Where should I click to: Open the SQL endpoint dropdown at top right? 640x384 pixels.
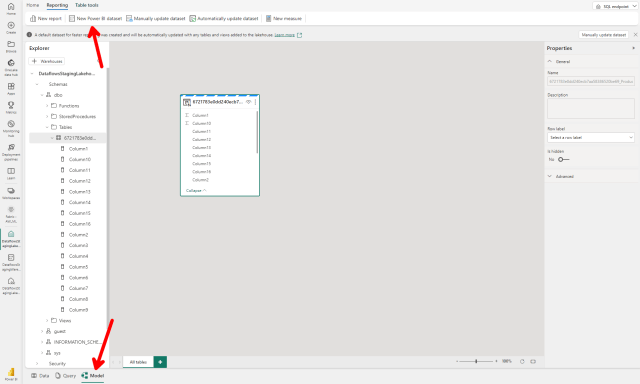[616, 6]
